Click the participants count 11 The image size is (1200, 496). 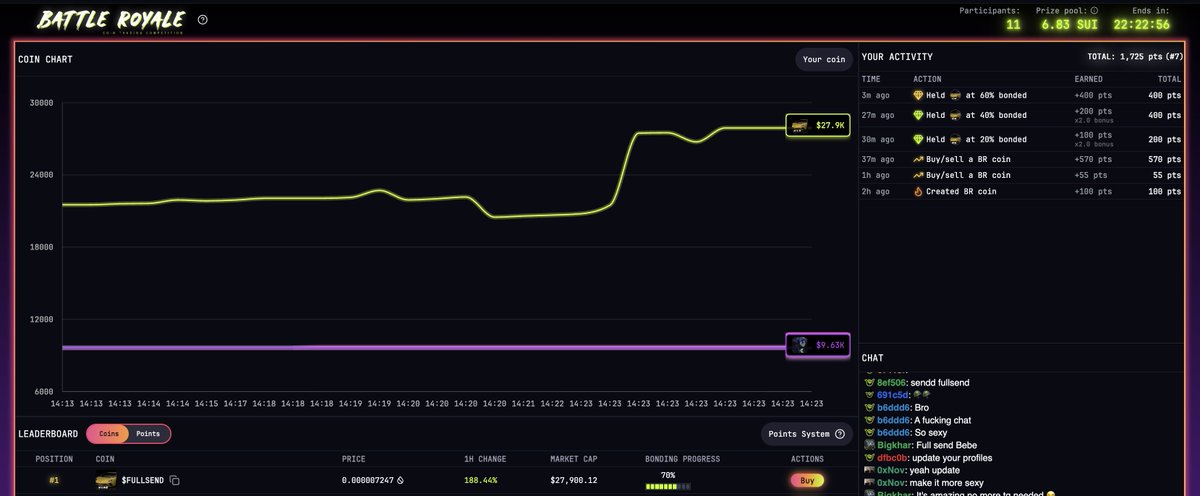pyautogui.click(x=1013, y=24)
